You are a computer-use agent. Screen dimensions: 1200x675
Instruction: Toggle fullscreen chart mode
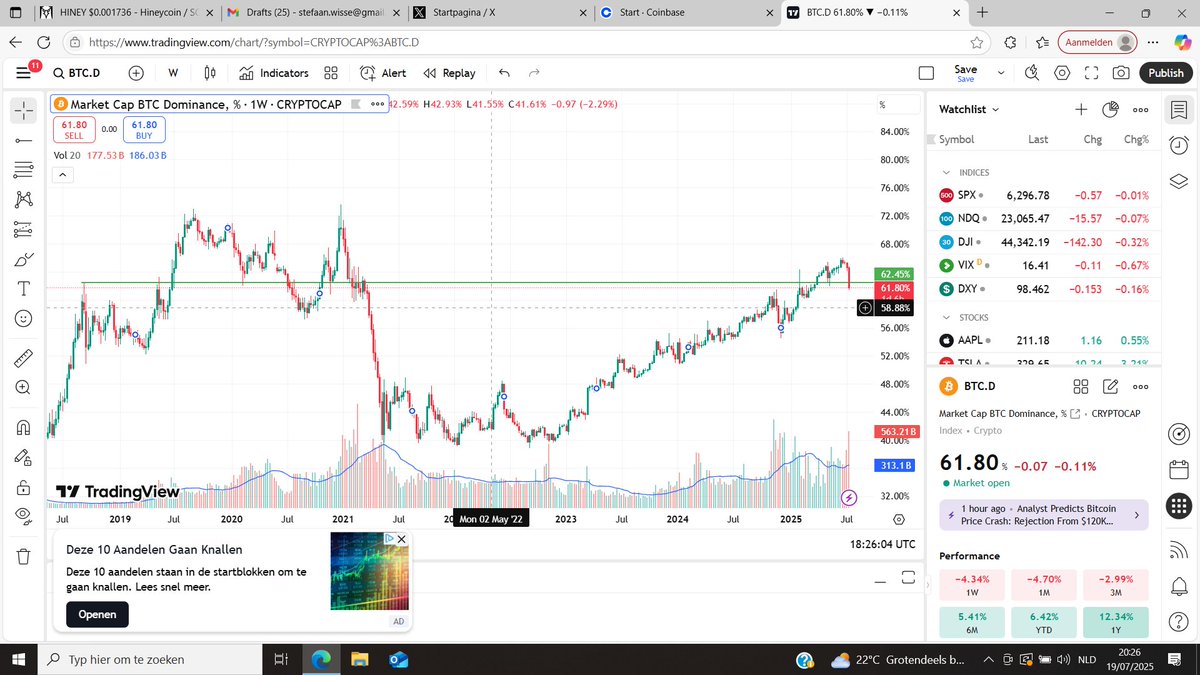[1092, 73]
